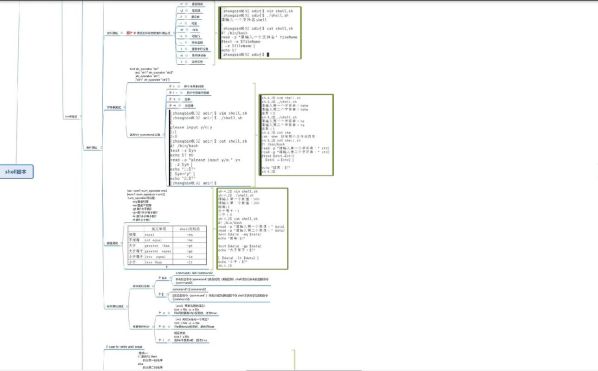Select the 'num_operator' options note block
Screen dimensions: 598x371
click(x=147, y=205)
